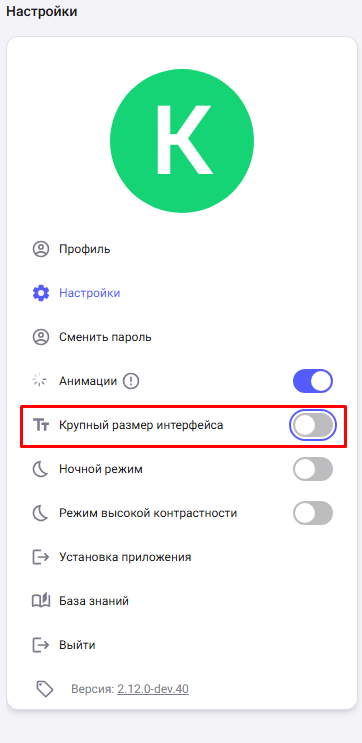362x743 pixels.
Task: Click the purple settings gear icon
Action: 41,293
